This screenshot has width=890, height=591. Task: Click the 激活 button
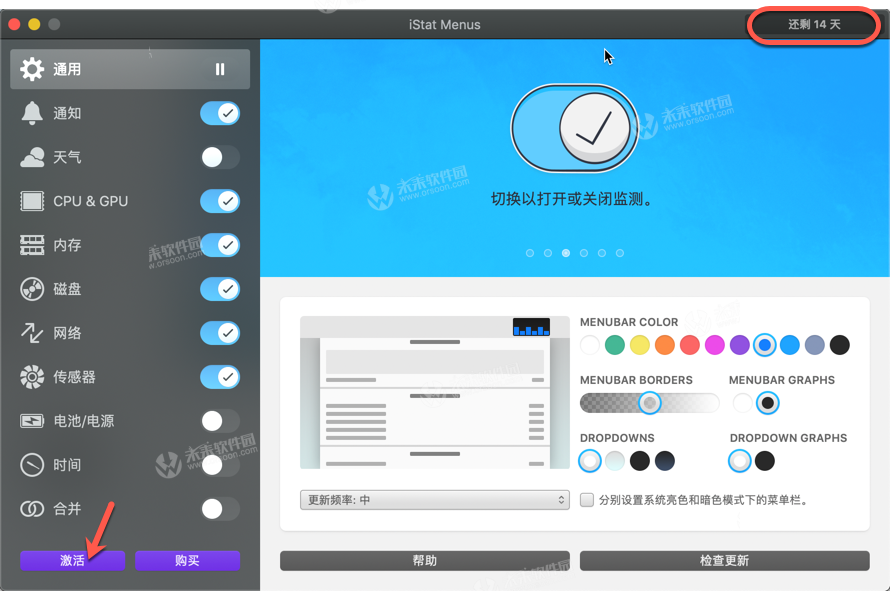(x=73, y=560)
